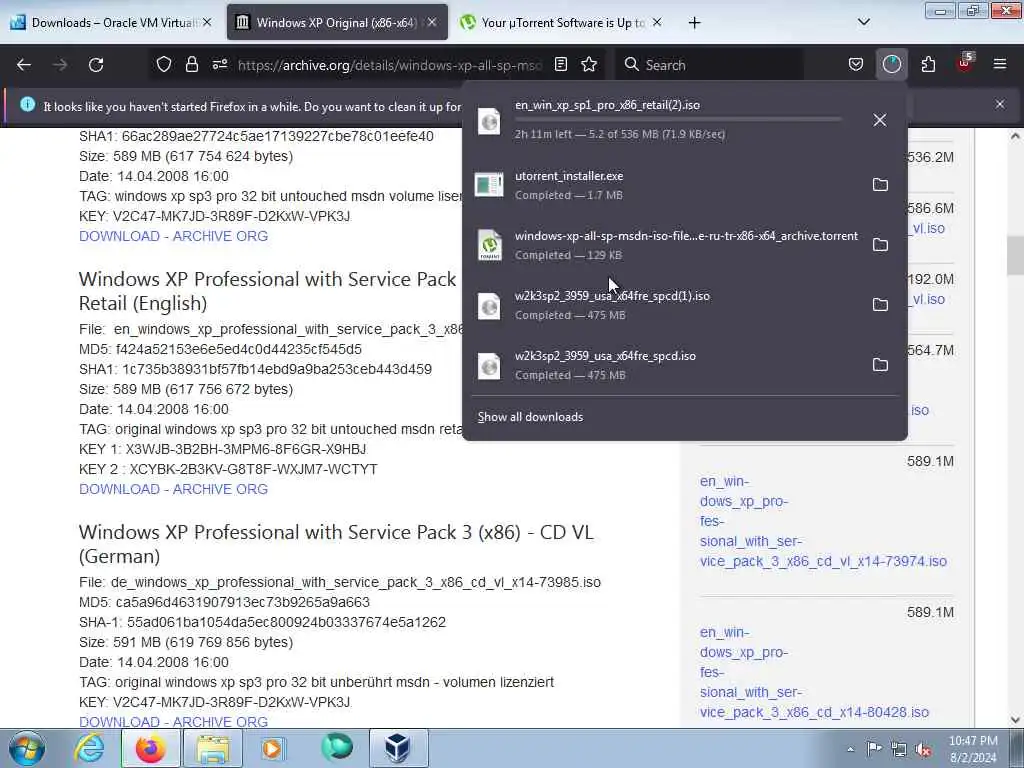This screenshot has height=768, width=1024.
Task: Open en_windows_xp_professional cd_vl_x14-73974.iso link
Action: pyautogui.click(x=823, y=521)
